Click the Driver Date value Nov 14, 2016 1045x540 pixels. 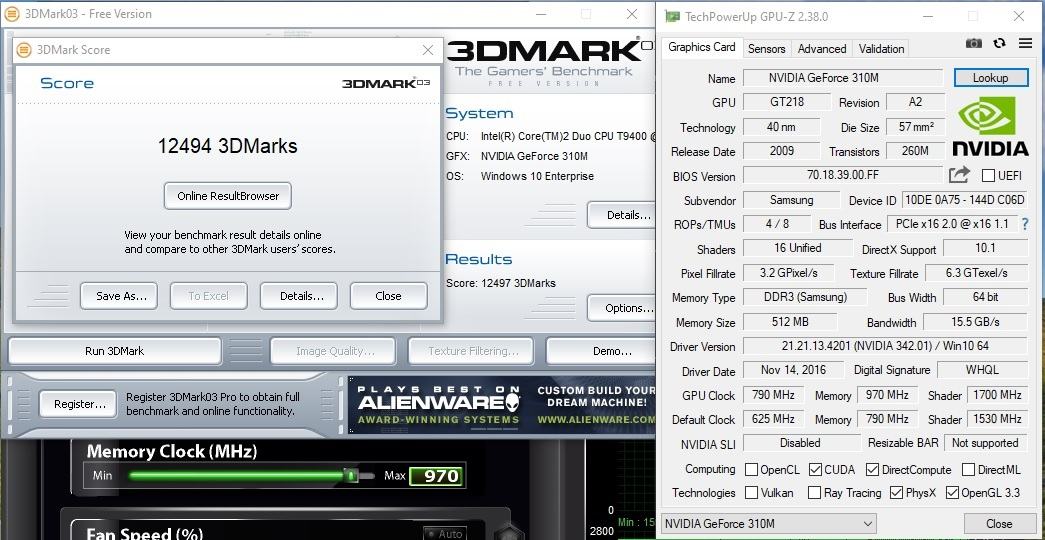793,370
